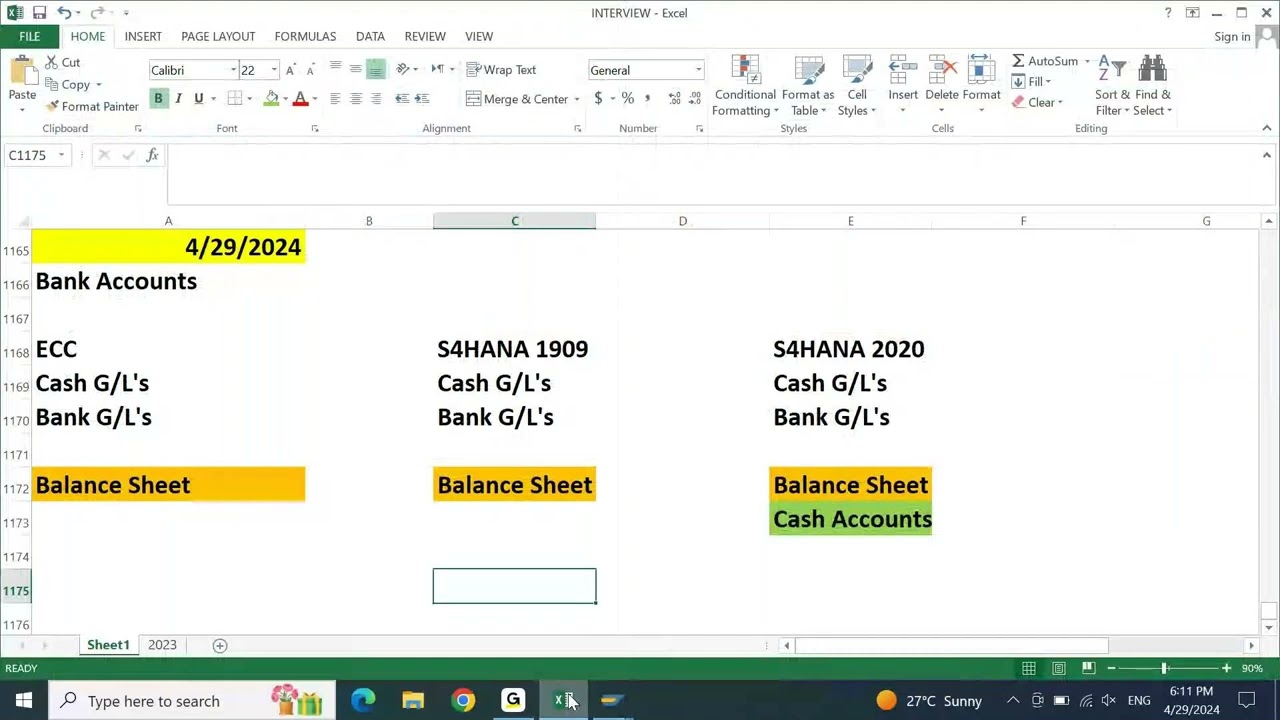Toggle Italic formatting
Screen dimensions: 1280x720
(x=178, y=98)
